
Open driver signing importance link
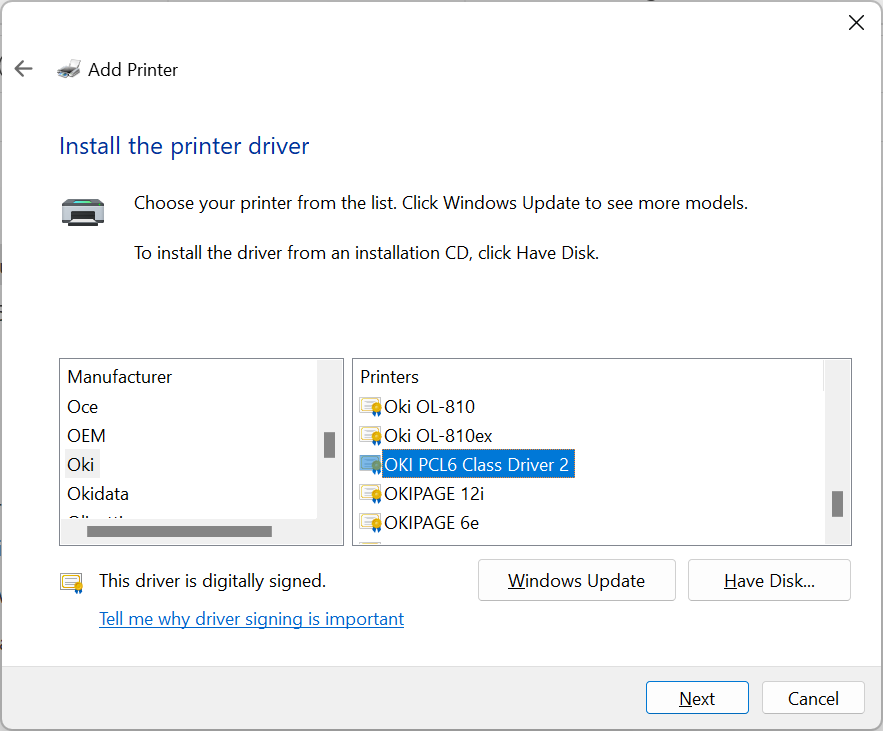[252, 619]
